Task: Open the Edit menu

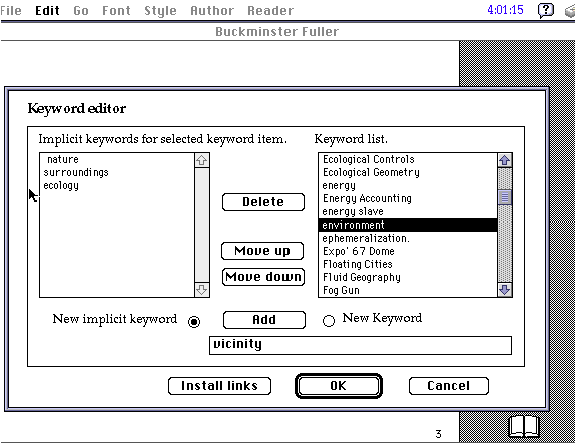Action: pos(47,10)
